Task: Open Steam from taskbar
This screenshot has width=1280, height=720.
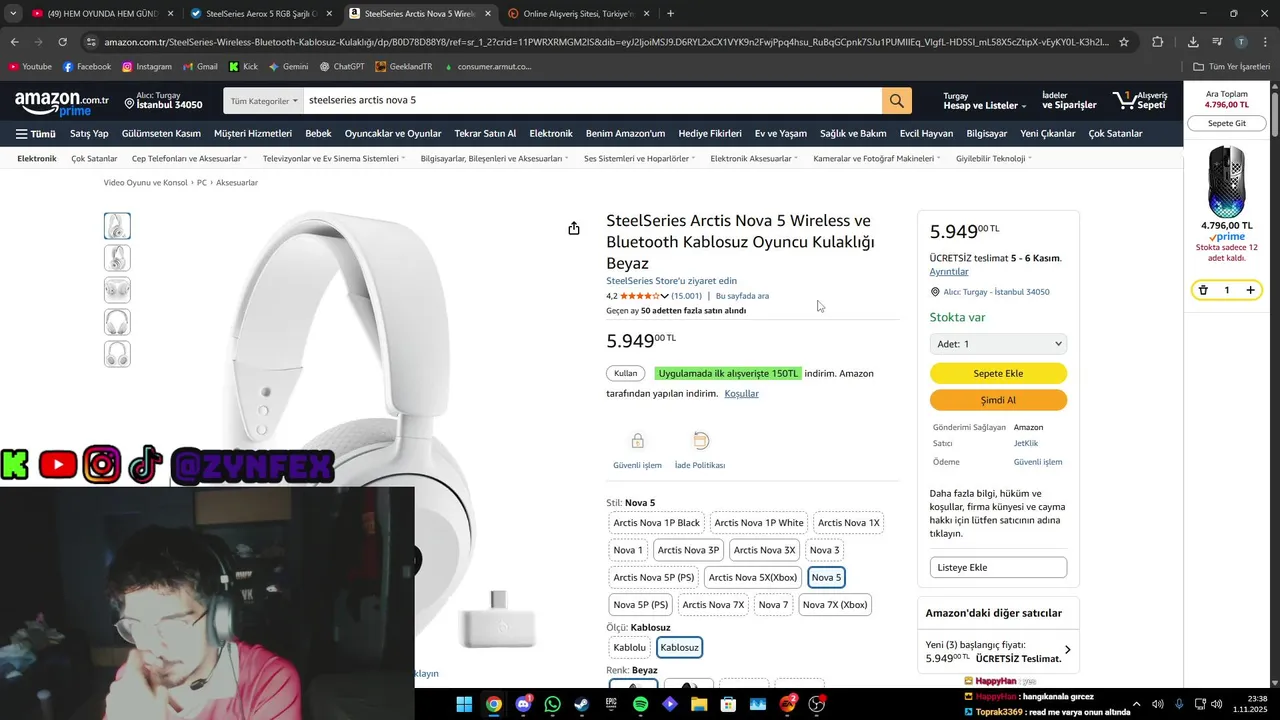Action: (x=582, y=705)
